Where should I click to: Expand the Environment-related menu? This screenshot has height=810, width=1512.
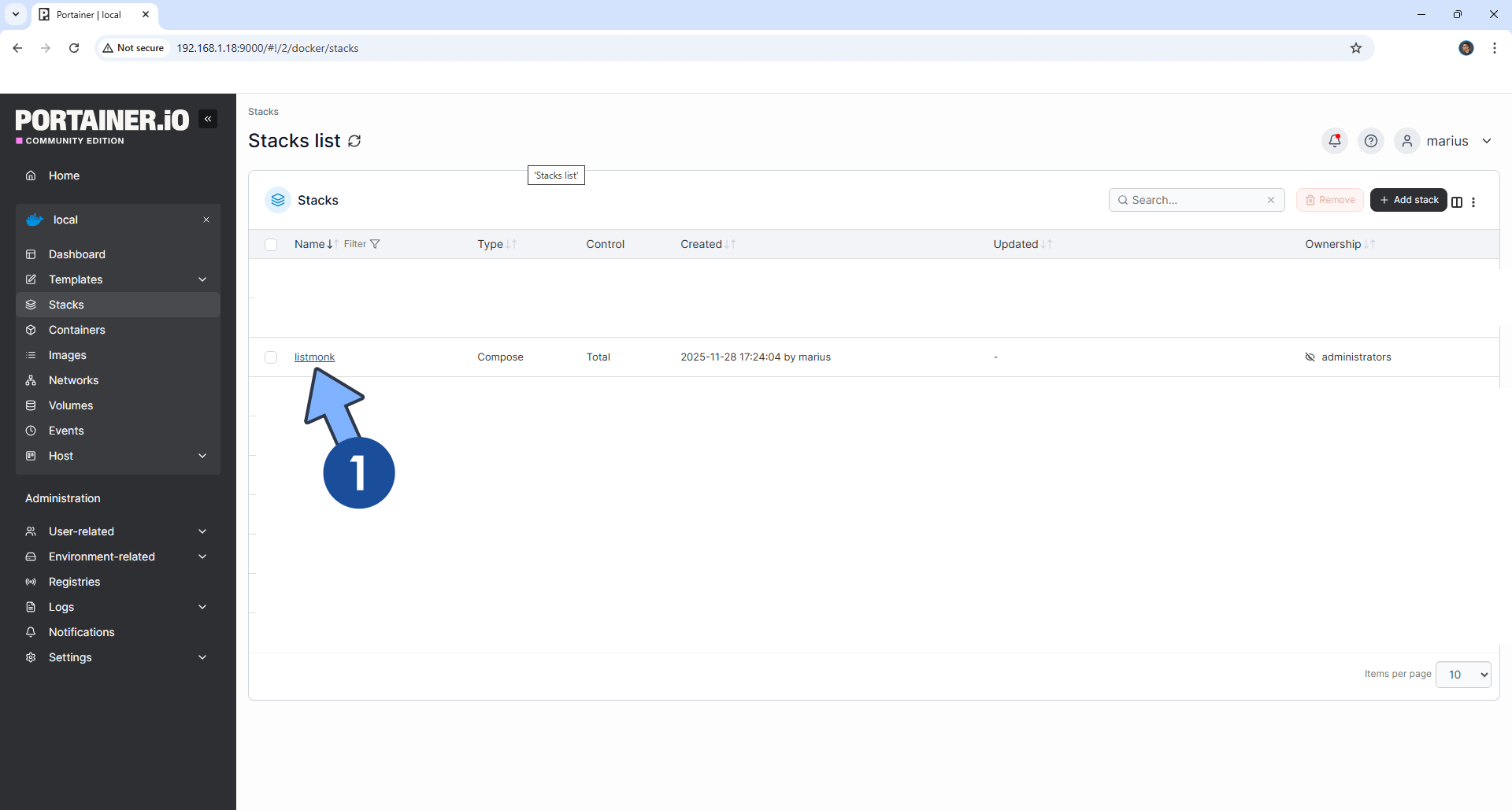[x=202, y=557]
